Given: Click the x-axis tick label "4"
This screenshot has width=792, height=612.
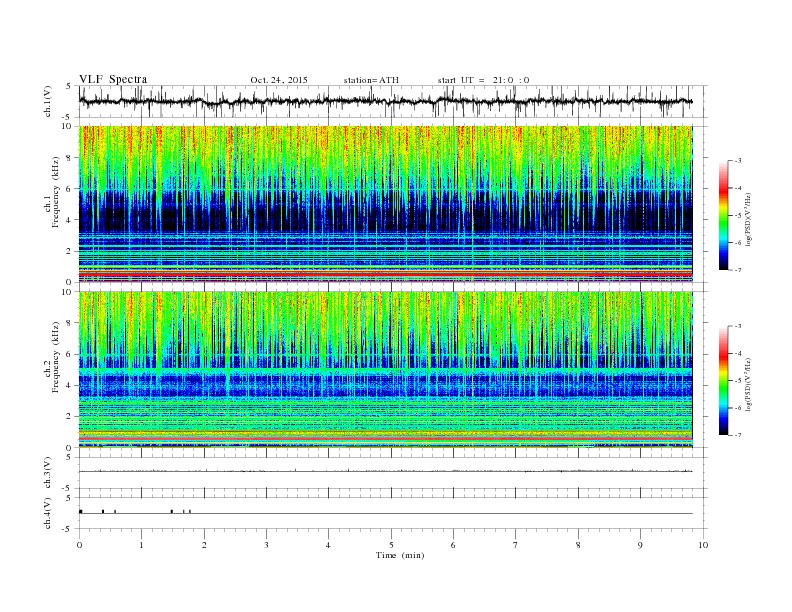Looking at the screenshot, I should pyautogui.click(x=328, y=545).
